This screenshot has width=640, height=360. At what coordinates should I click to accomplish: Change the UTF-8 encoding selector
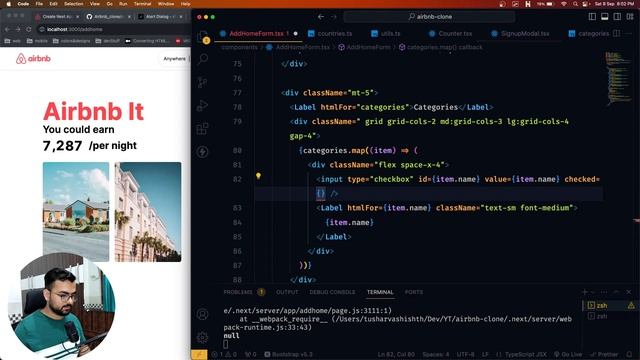point(465,354)
